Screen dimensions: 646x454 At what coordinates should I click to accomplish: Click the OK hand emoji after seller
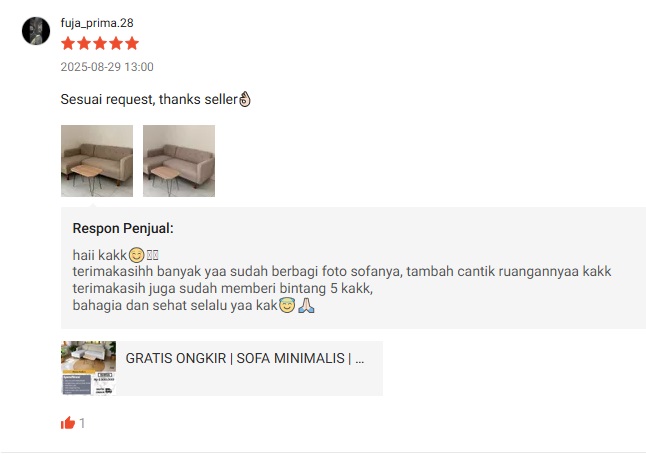coord(245,99)
